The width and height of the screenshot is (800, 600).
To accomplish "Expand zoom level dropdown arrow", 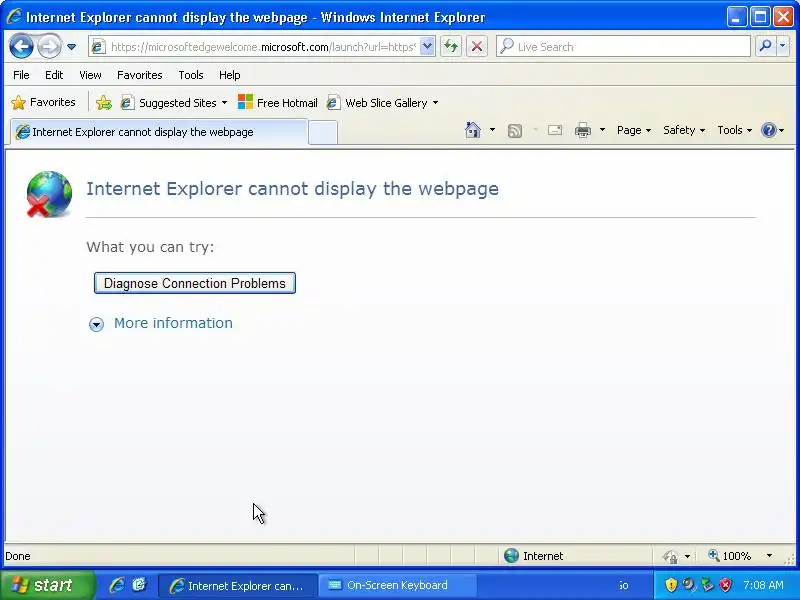I will 769,556.
